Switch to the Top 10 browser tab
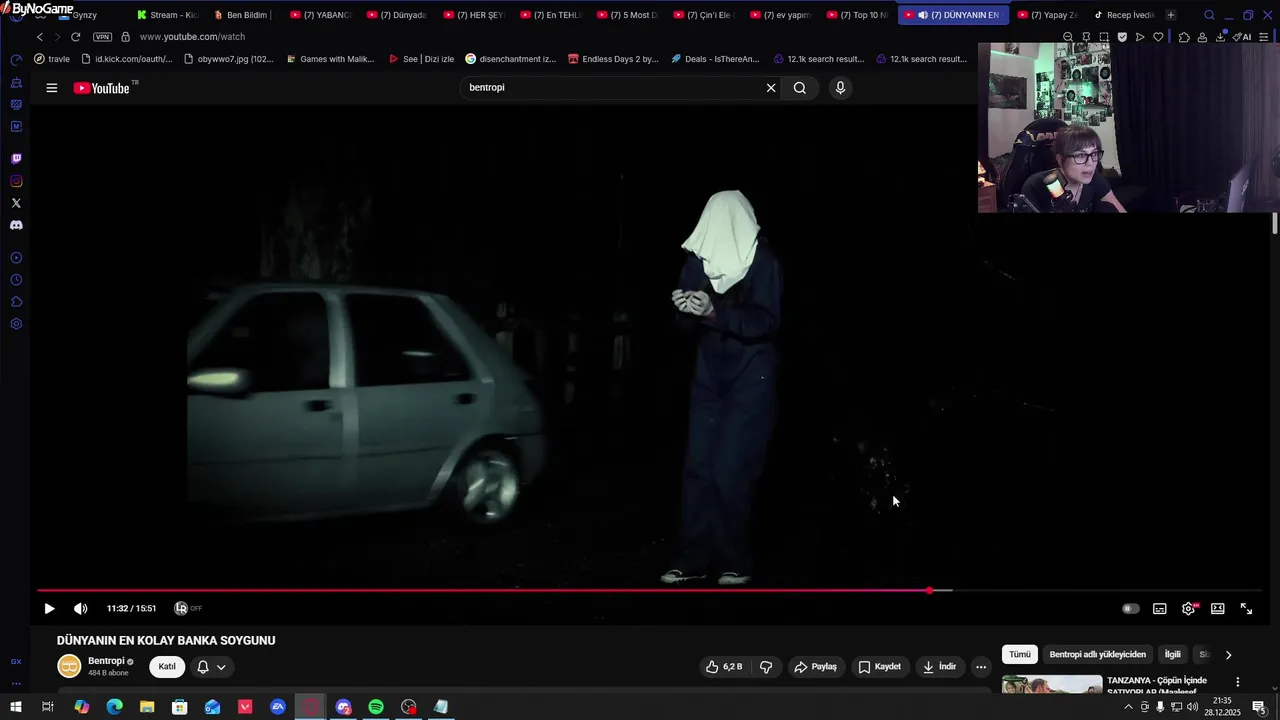Screen dimensions: 1280x720 coord(857,15)
